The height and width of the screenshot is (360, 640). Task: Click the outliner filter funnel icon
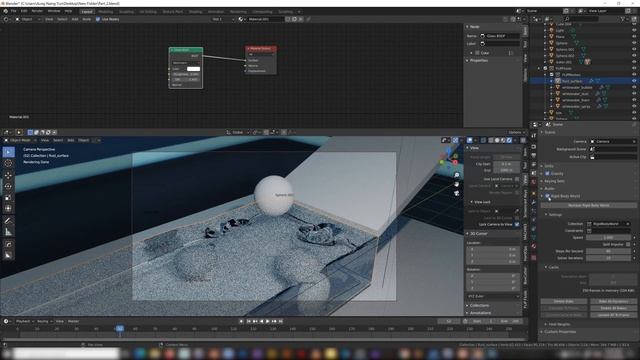coord(623,19)
